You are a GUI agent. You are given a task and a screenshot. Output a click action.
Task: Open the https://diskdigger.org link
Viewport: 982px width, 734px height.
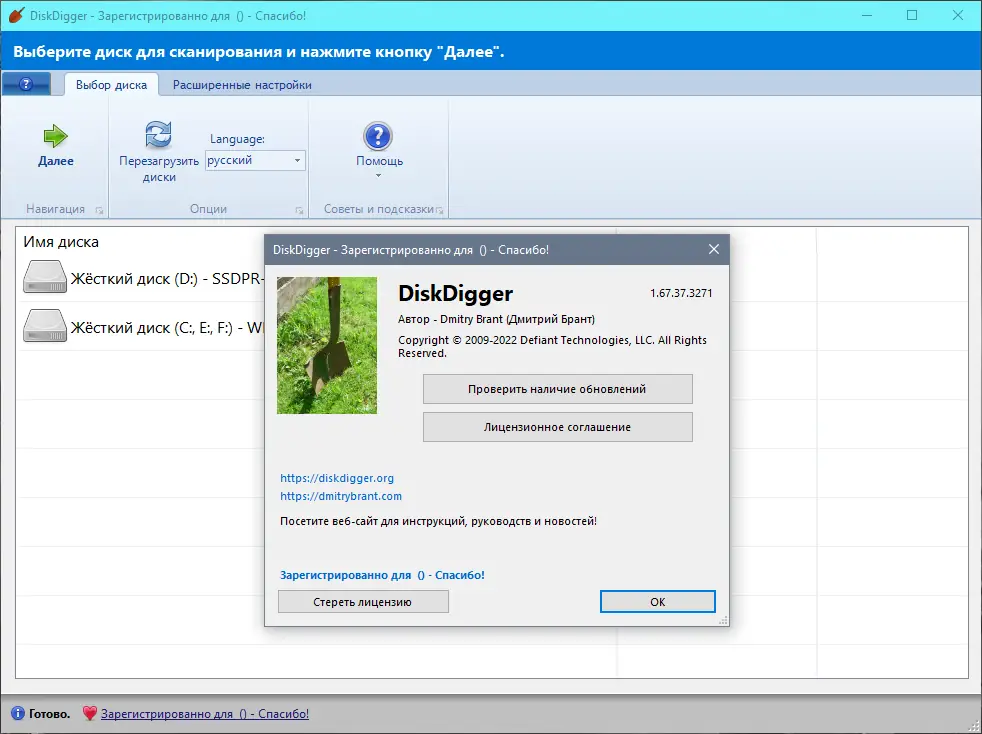click(x=337, y=478)
